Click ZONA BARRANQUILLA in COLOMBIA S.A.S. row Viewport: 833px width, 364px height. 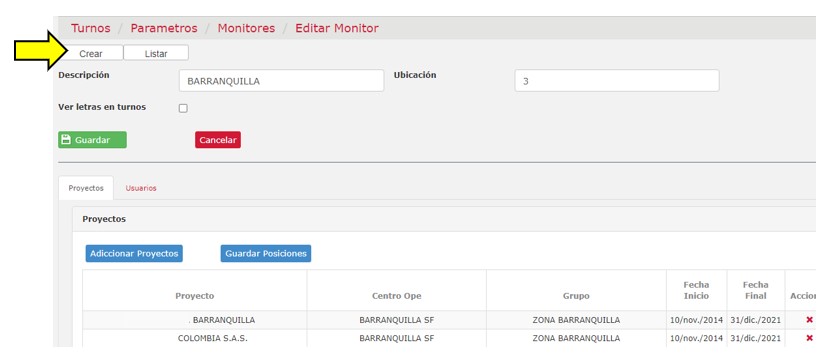pyautogui.click(x=576, y=338)
